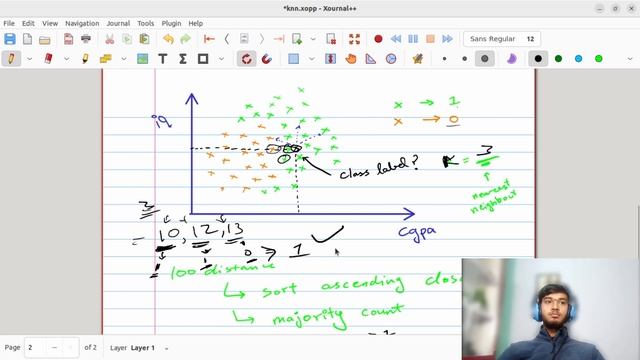Select the yellow PDF text selection tool

click(x=105, y=59)
